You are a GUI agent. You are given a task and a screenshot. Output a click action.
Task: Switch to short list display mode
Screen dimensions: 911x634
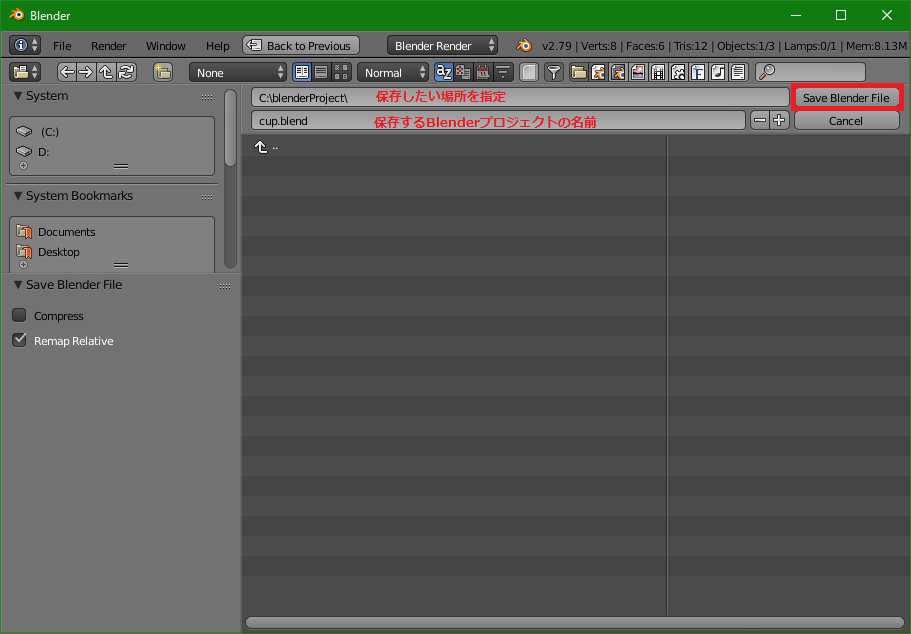pyautogui.click(x=302, y=73)
